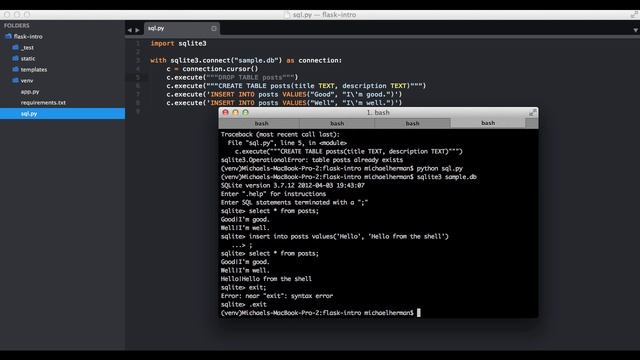Image resolution: width=640 pixels, height=360 pixels.
Task: Open requirements.txt in the sidebar
Action: coord(43,102)
